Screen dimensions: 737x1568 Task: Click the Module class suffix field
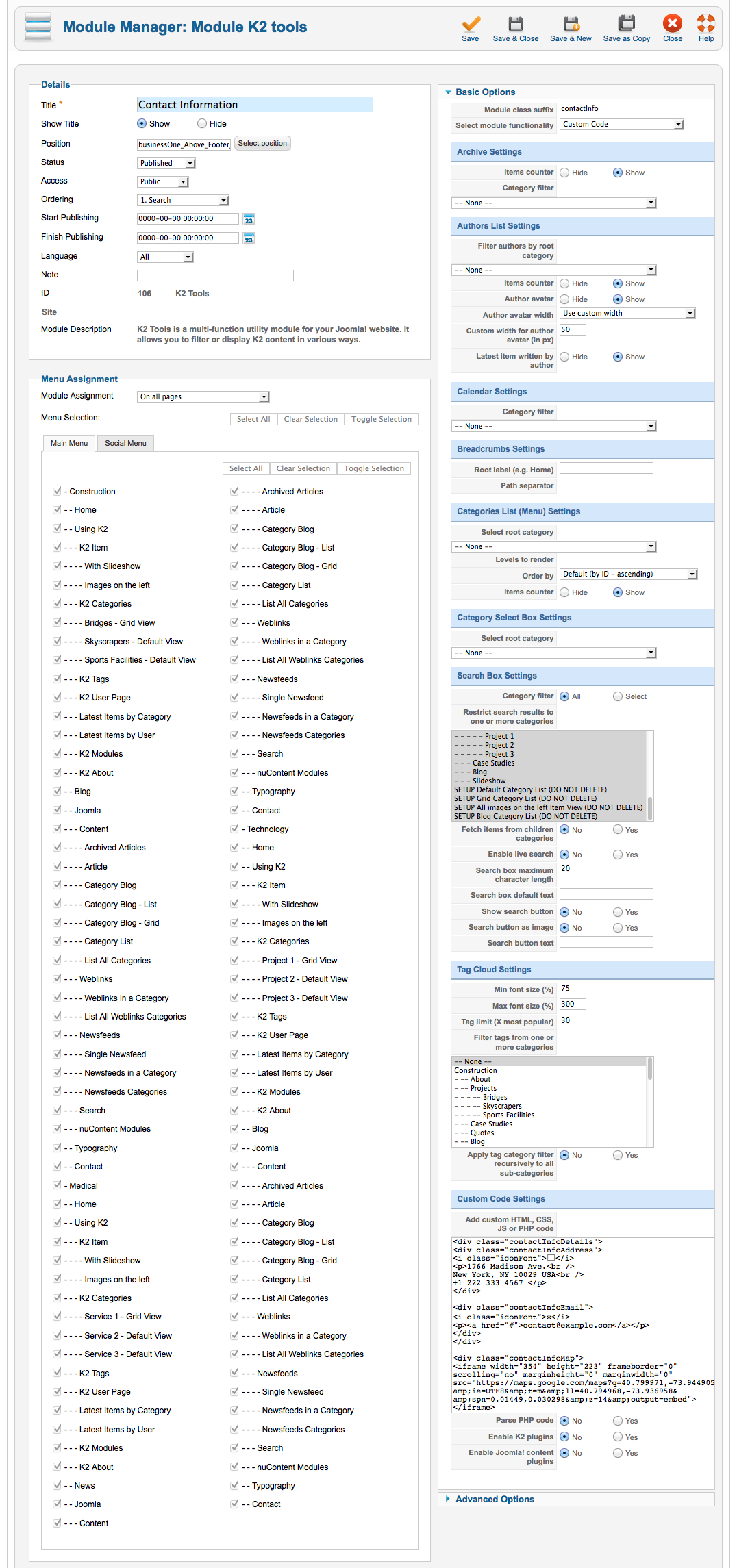pyautogui.click(x=606, y=108)
